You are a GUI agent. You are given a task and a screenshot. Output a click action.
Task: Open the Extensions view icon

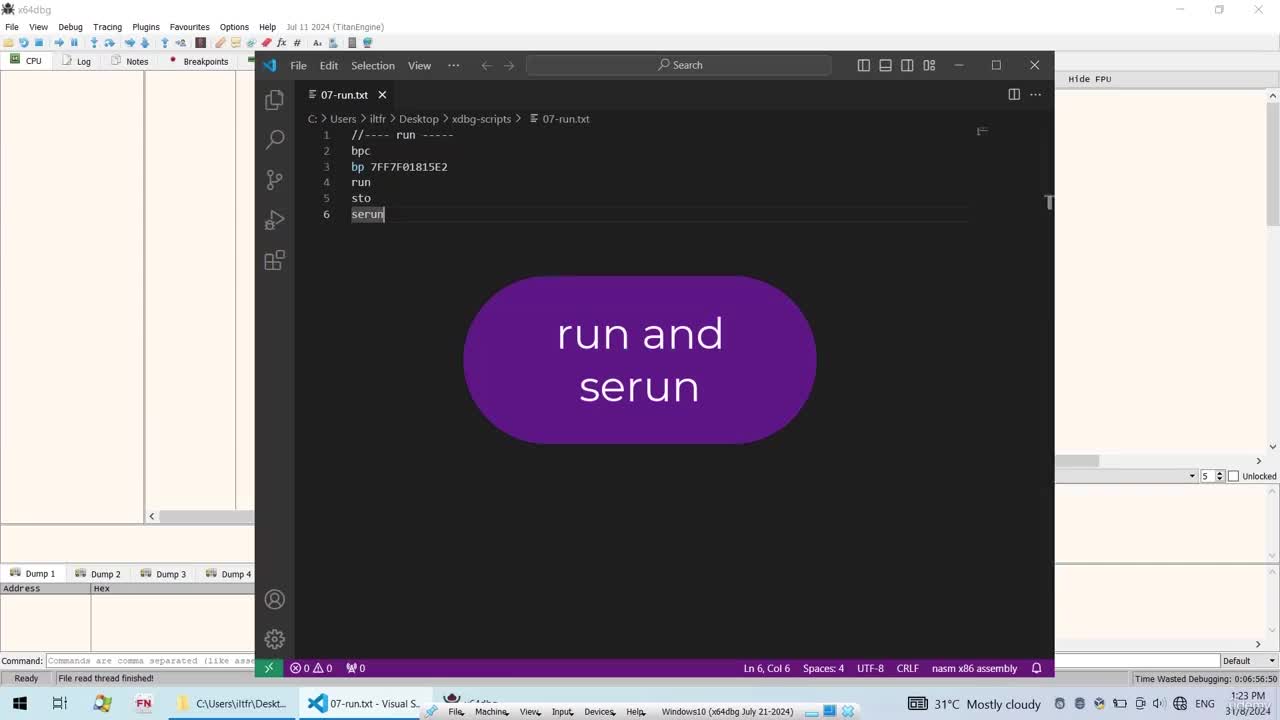(x=274, y=260)
